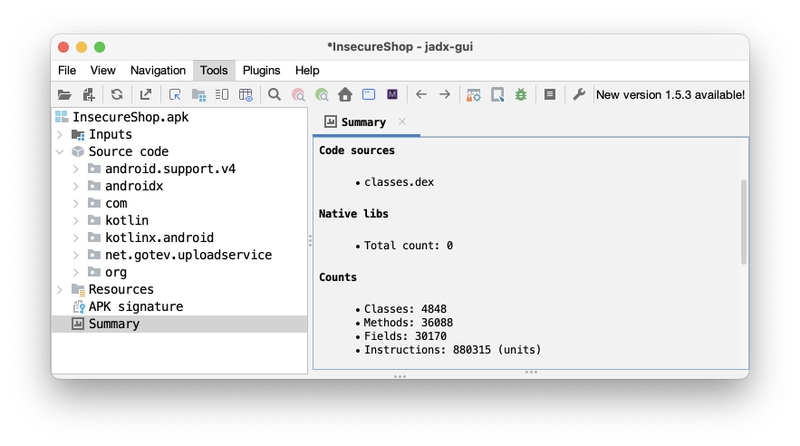Click the green bug debugger icon
The image size is (800, 446).
pyautogui.click(x=521, y=94)
